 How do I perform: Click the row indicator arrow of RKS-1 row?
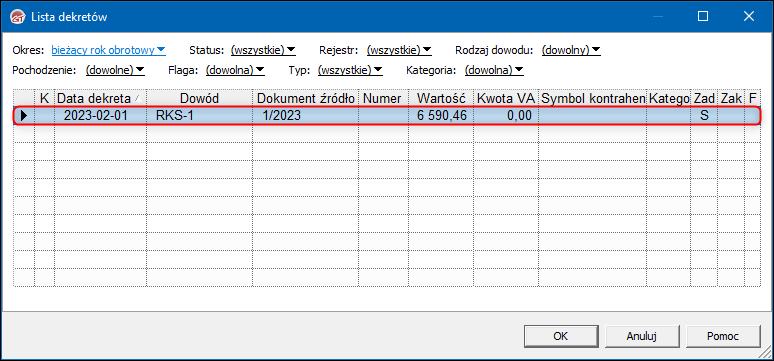(x=24, y=116)
